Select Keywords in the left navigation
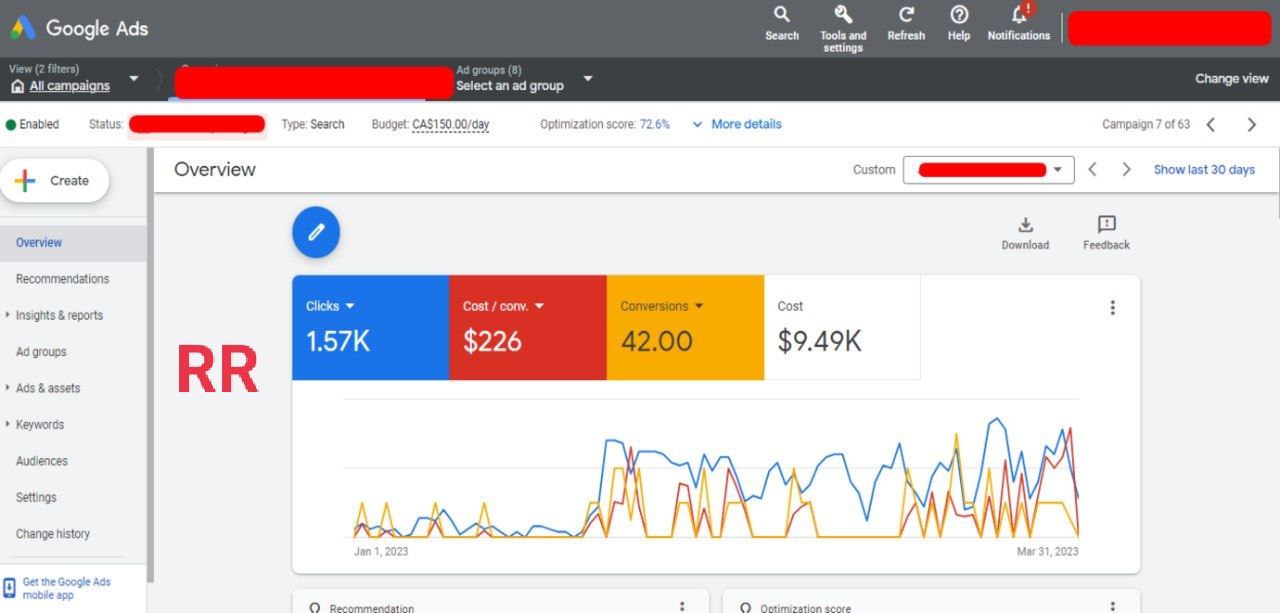The width and height of the screenshot is (1280, 613). tap(40, 425)
